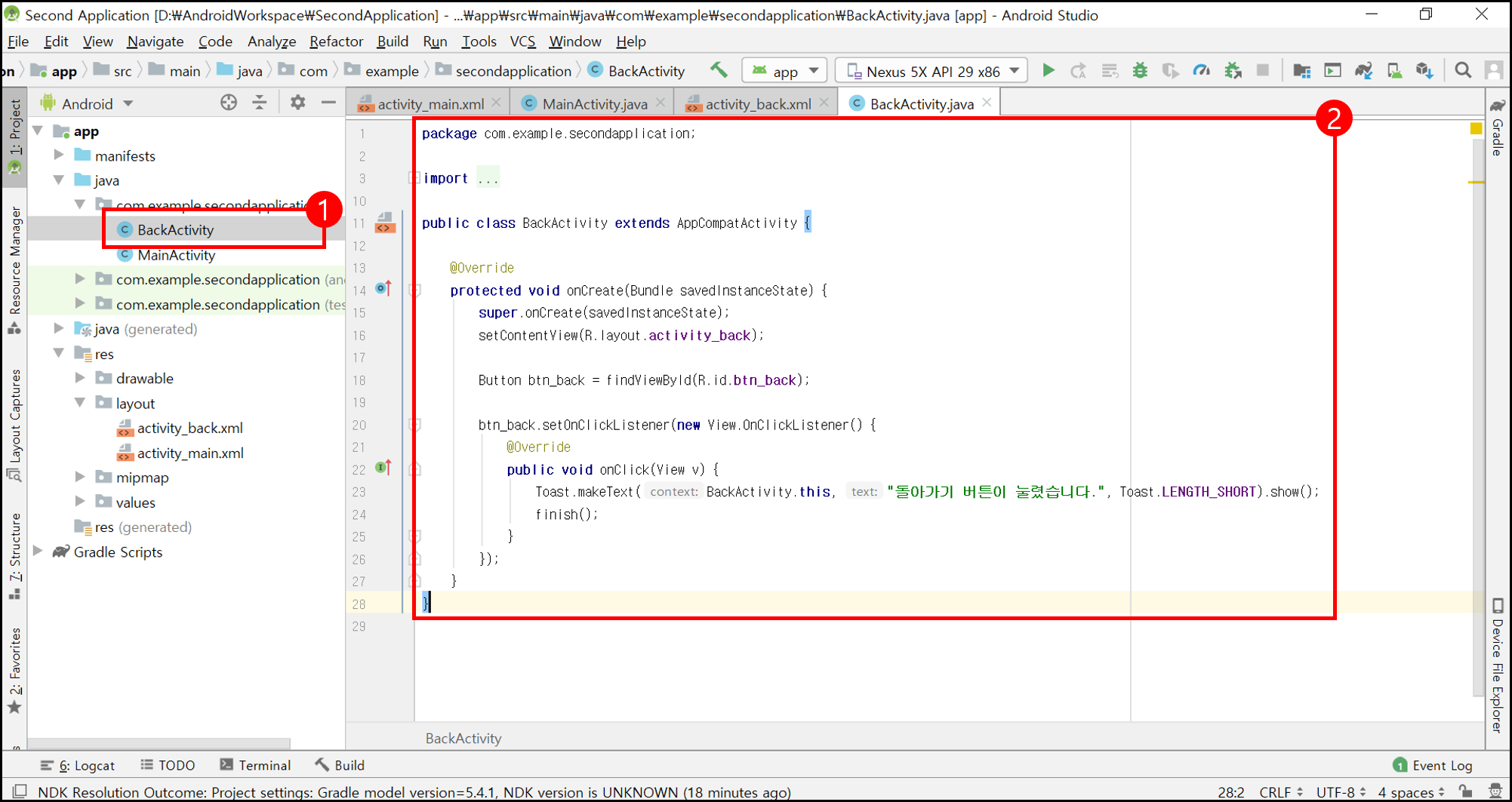Run the app with the green play button
The height and width of the screenshot is (802, 1512).
point(1048,70)
